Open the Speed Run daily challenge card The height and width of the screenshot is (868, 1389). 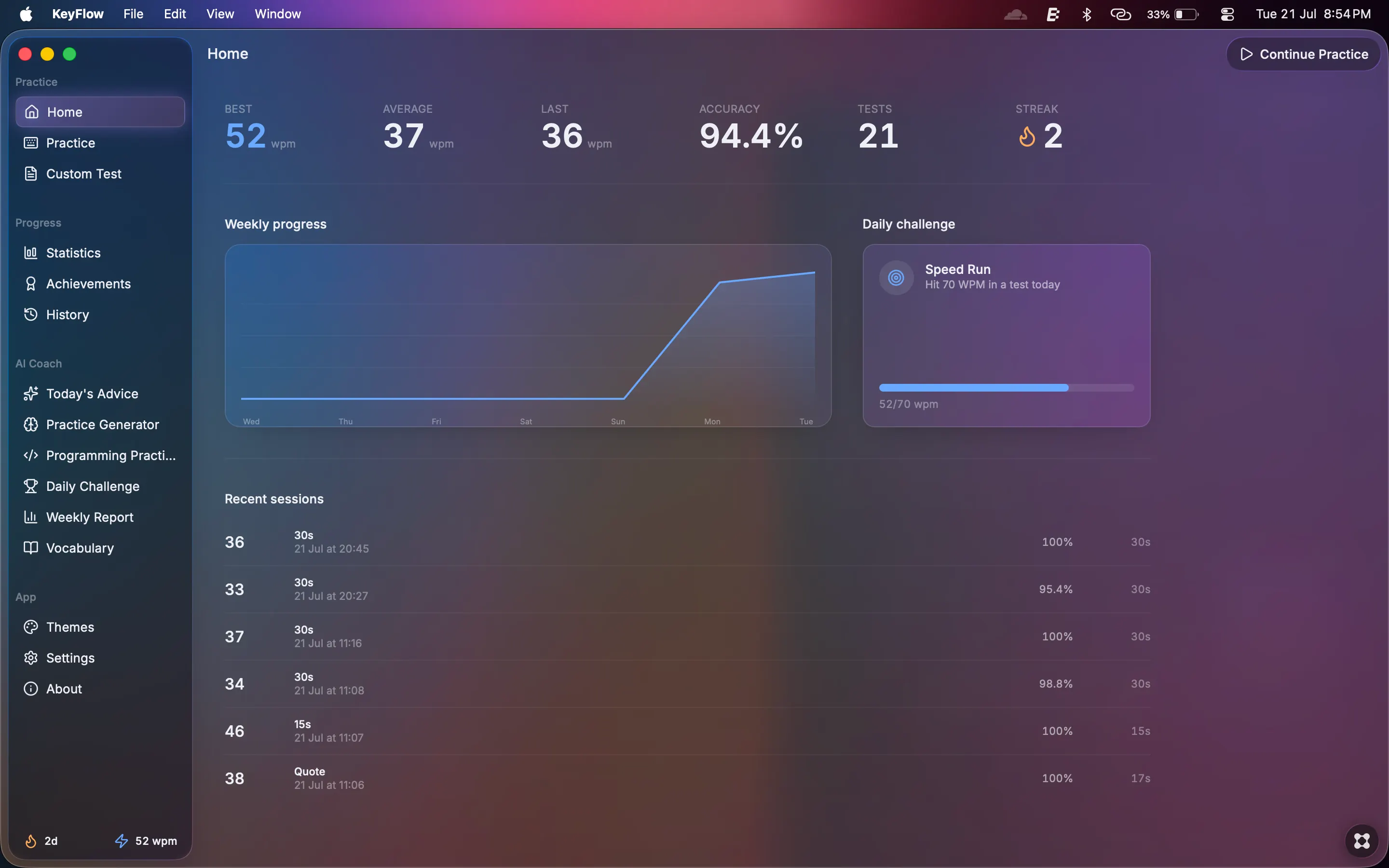[x=1006, y=336]
